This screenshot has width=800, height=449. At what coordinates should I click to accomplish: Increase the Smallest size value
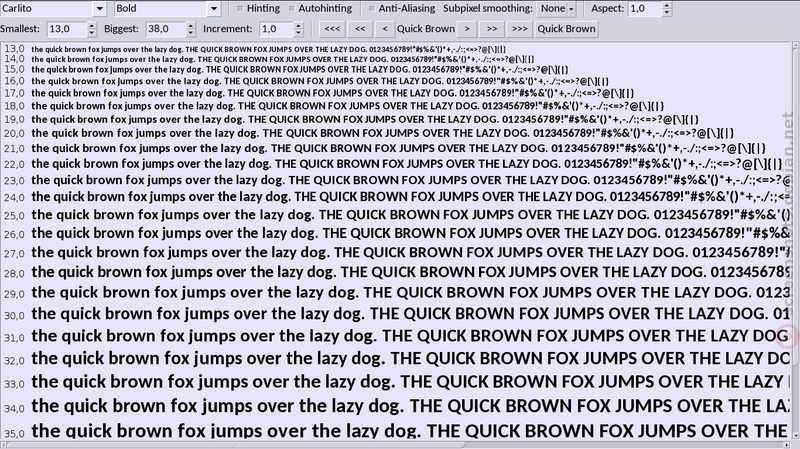click(x=91, y=25)
